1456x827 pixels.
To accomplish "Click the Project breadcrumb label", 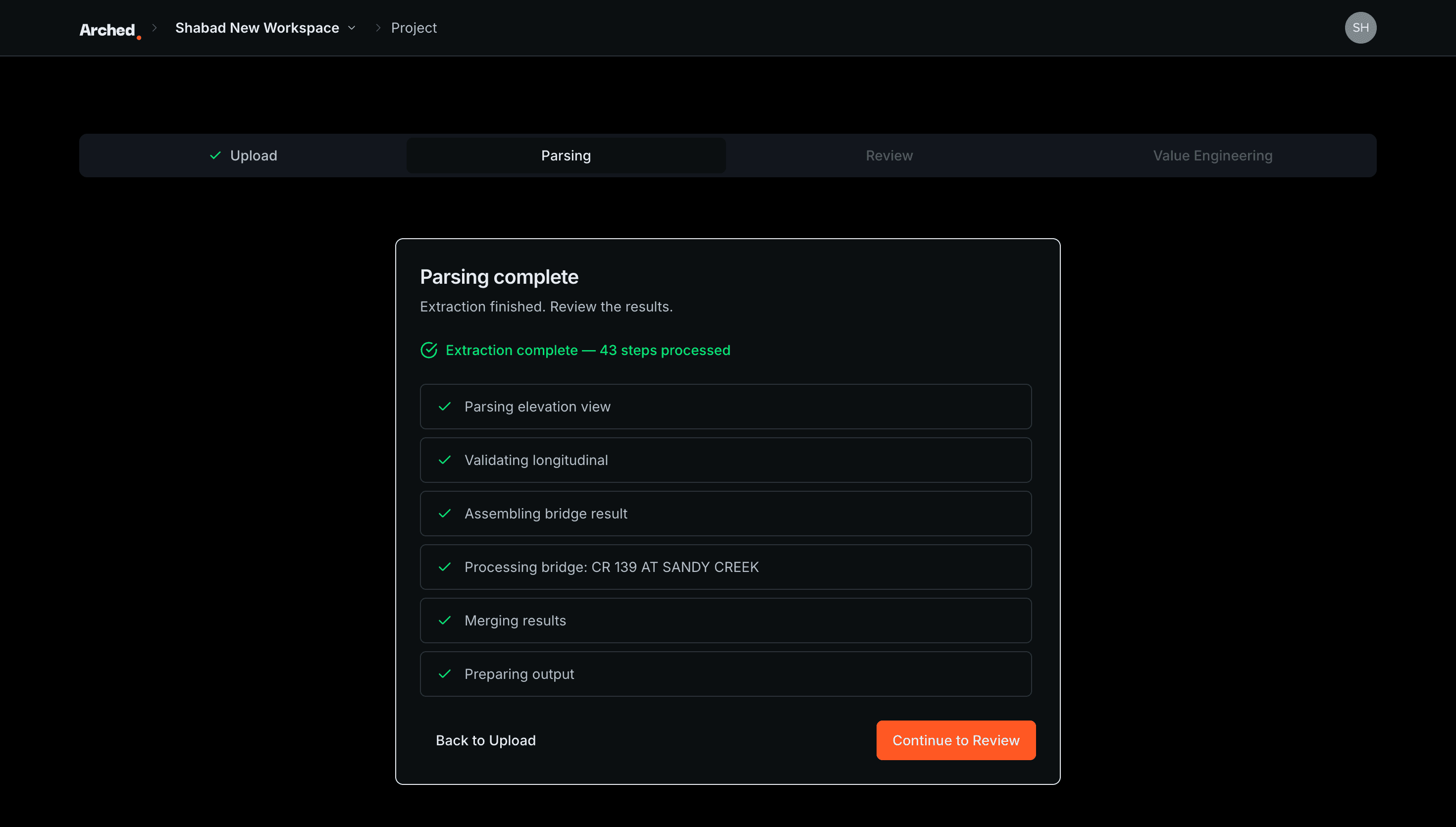I will 414,28.
